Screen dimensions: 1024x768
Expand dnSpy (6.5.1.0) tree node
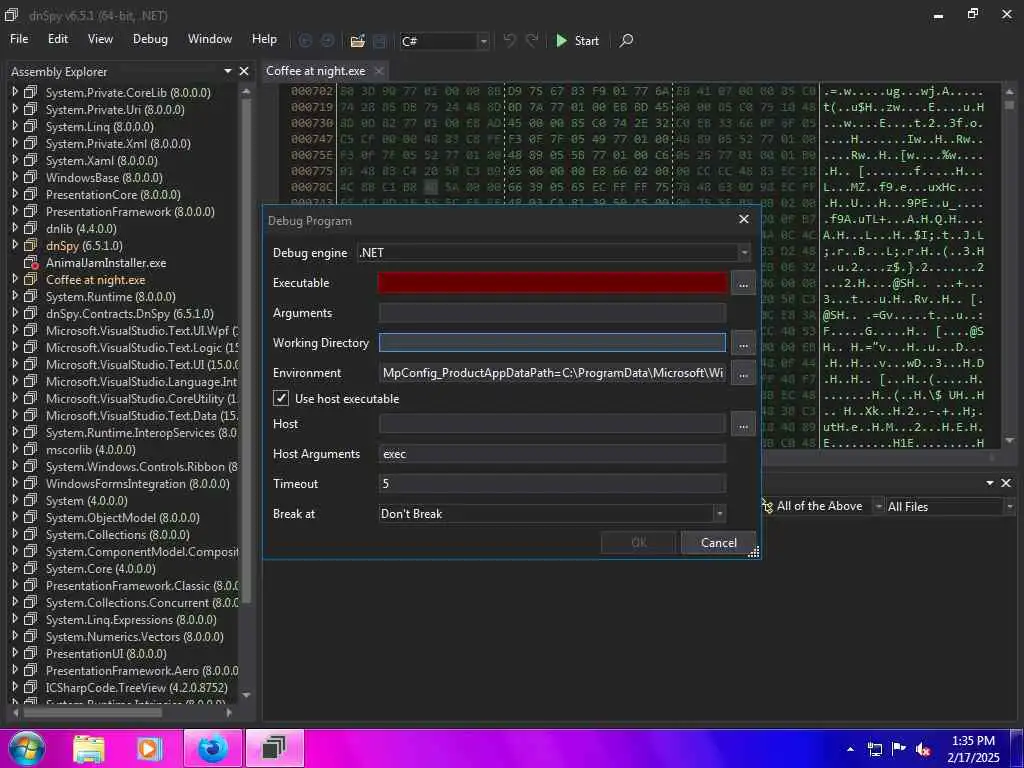coord(15,246)
